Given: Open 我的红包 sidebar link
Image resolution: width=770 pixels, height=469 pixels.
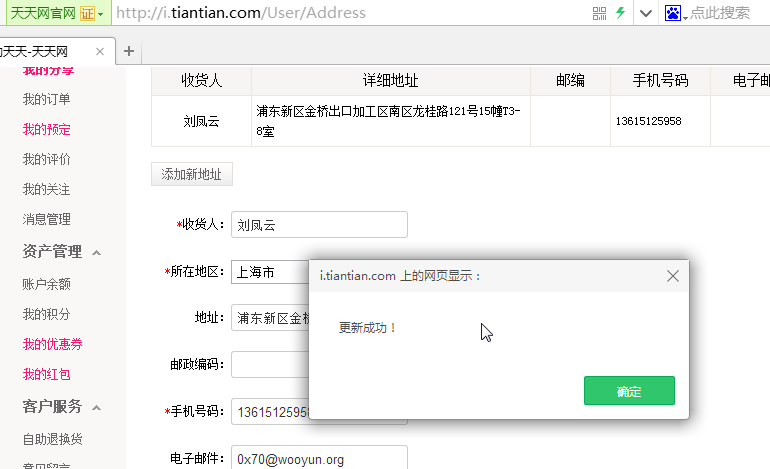Looking at the screenshot, I should click(47, 374).
